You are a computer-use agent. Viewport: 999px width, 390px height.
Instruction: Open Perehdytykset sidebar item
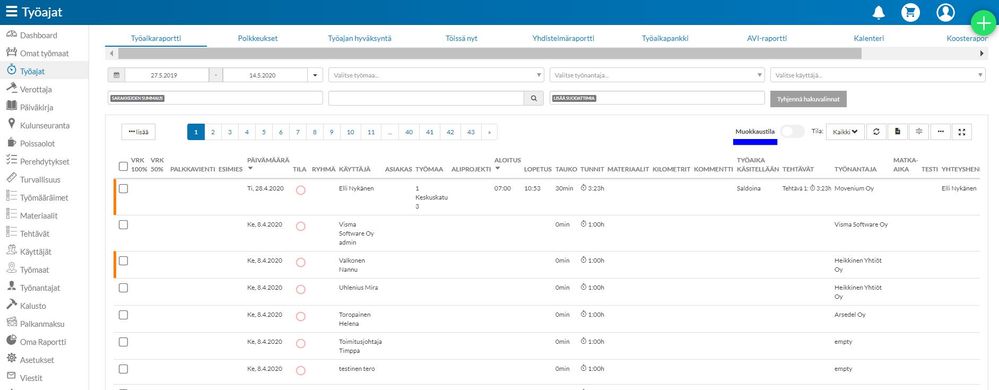click(44, 161)
